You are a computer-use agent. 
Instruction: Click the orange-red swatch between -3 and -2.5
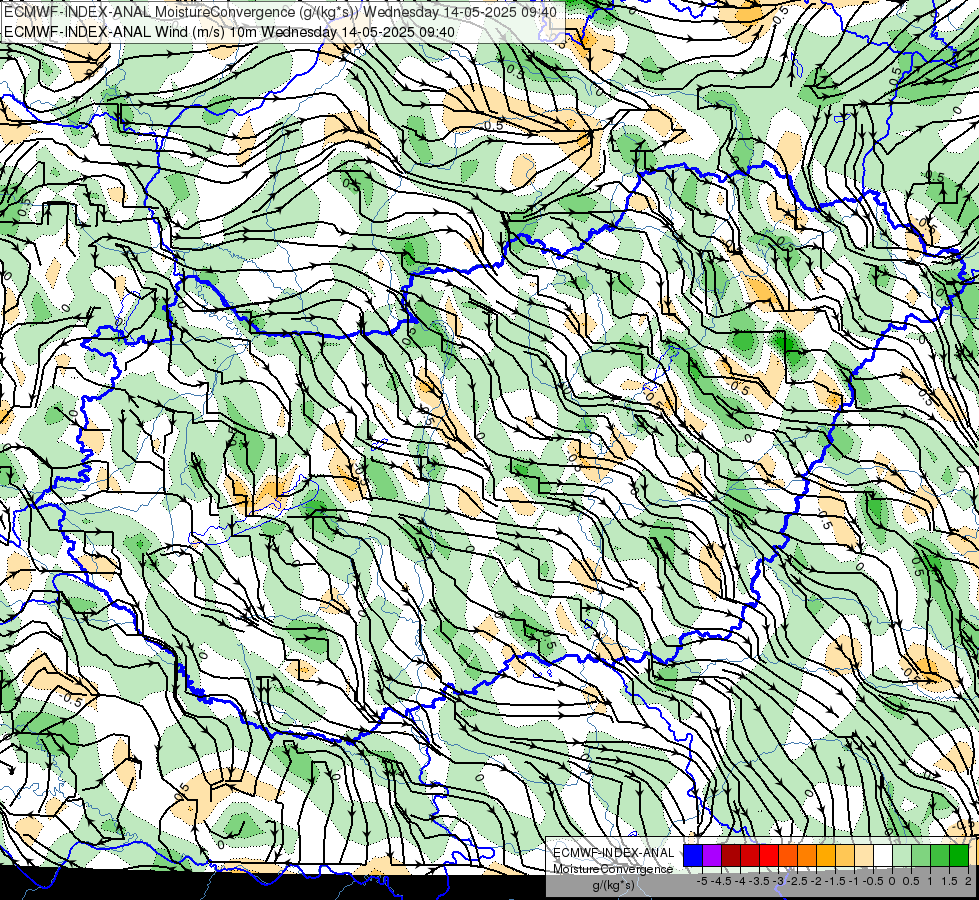(x=788, y=855)
